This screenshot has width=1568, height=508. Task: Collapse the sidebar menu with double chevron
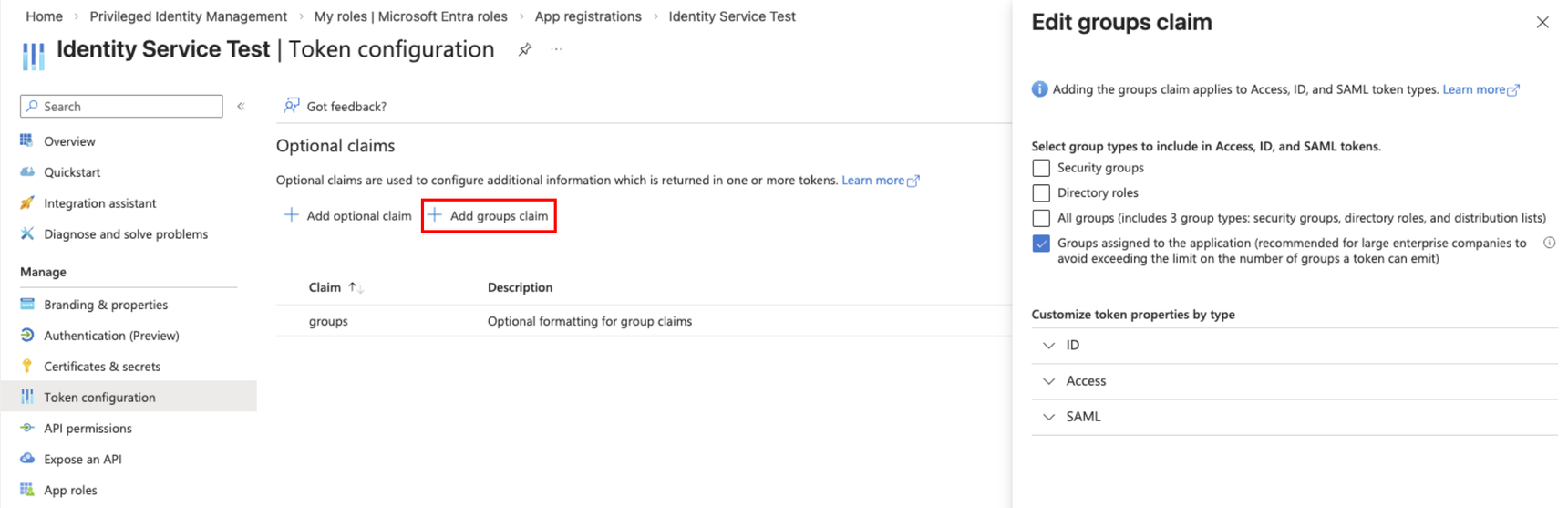(x=242, y=107)
